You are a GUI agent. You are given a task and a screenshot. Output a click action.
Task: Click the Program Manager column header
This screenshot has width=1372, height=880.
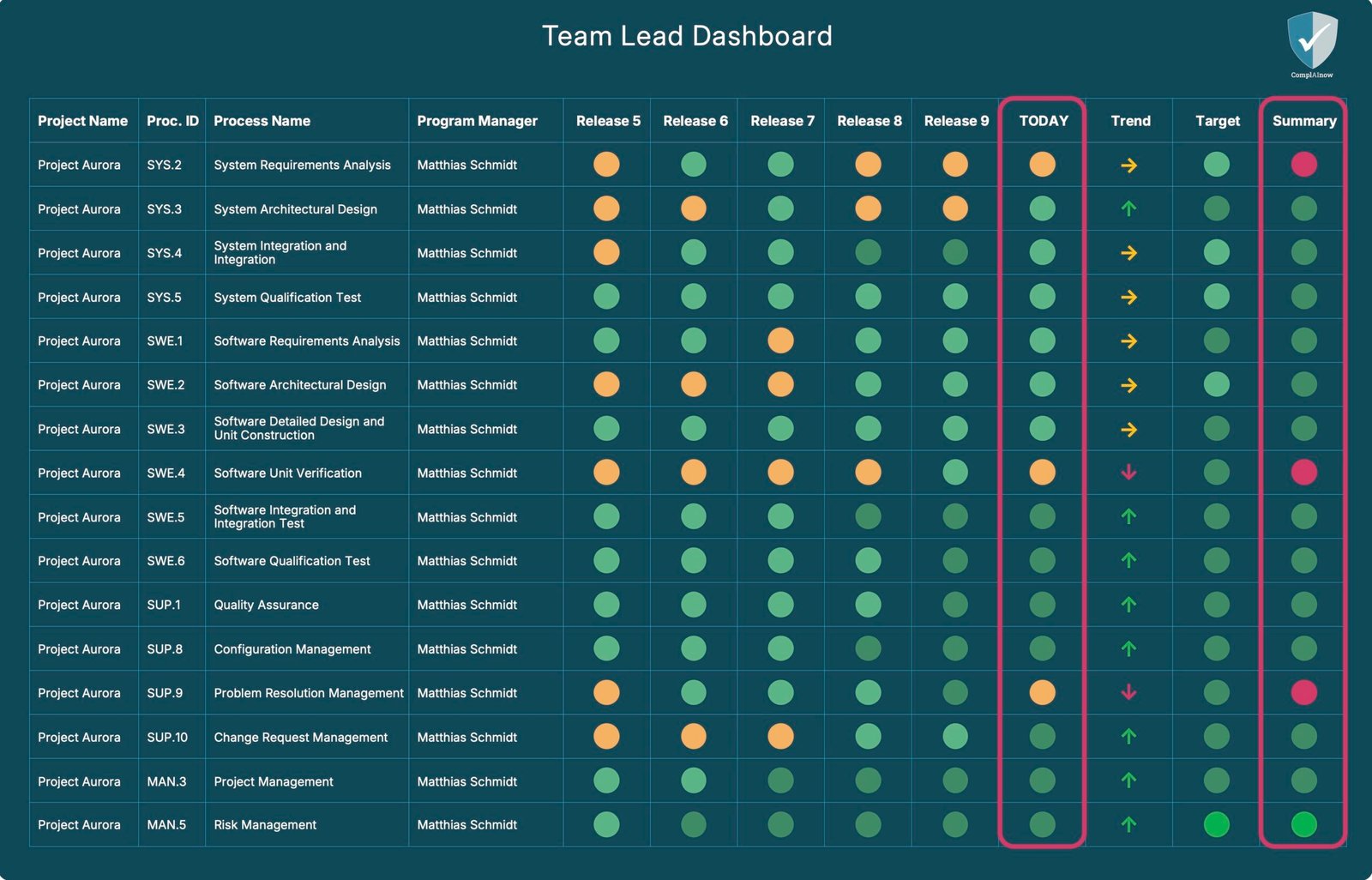(477, 121)
